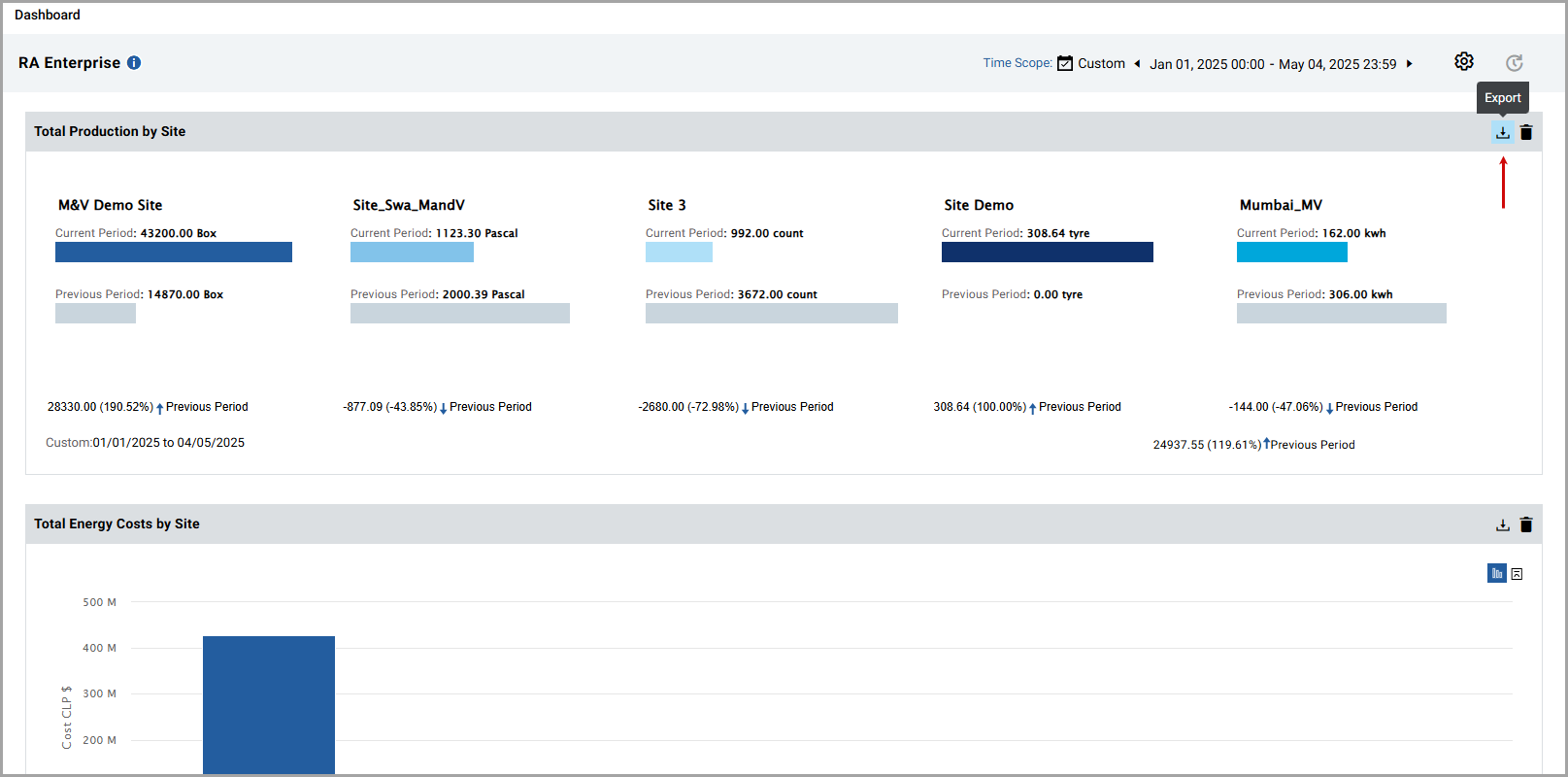The width and height of the screenshot is (1568, 777).
Task: Export the Total Production by Site widget
Action: coord(1502,133)
